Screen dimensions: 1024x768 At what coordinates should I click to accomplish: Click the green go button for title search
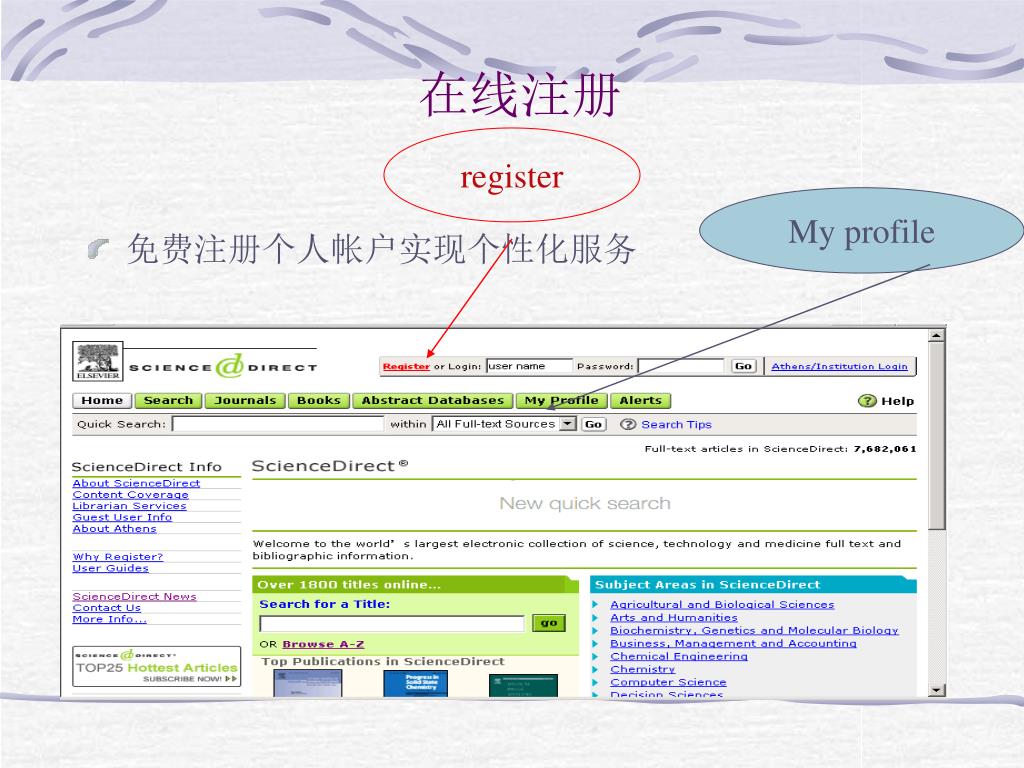(x=549, y=623)
